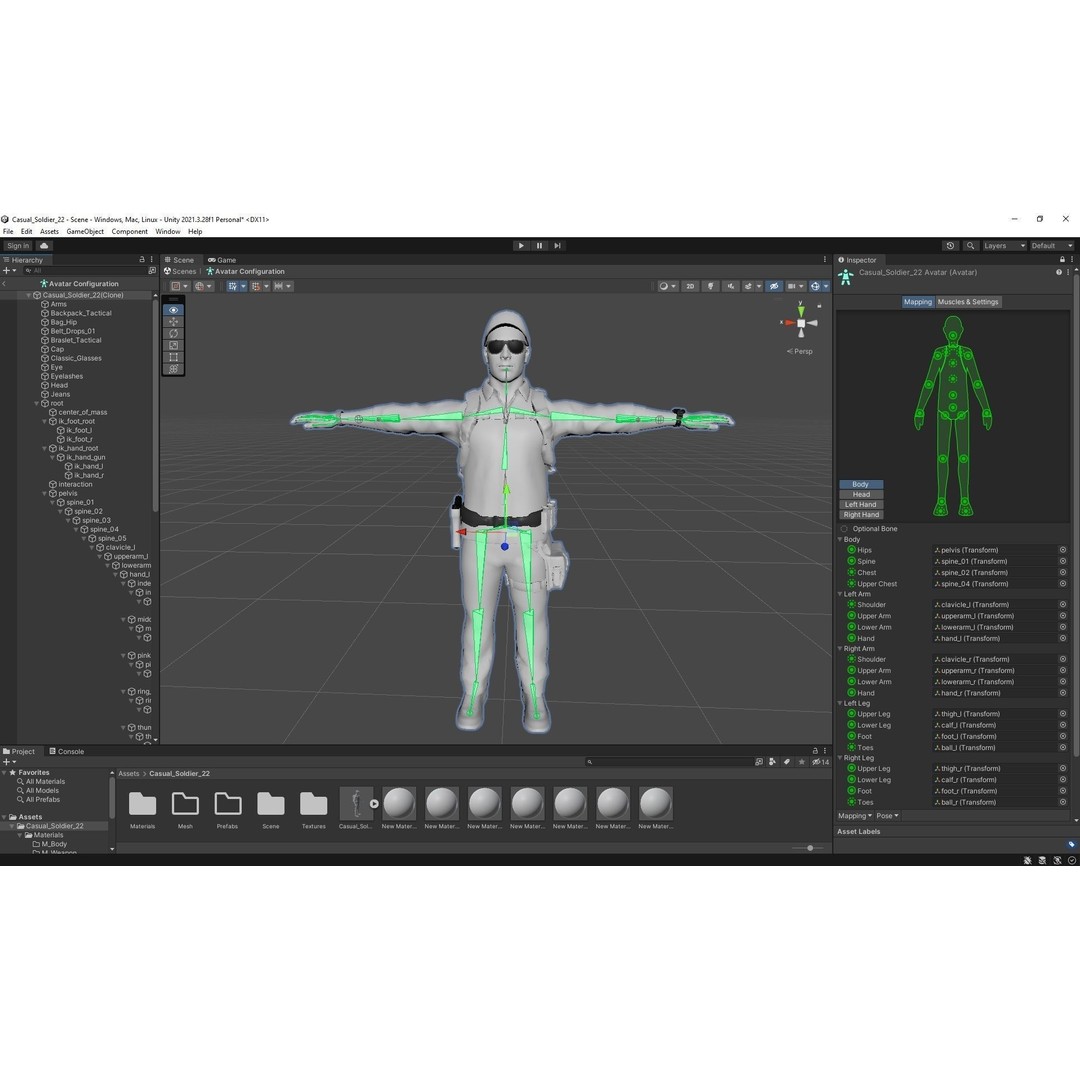Select the Move tool in the Scene toolbar
The height and width of the screenshot is (1080, 1080).
coord(173,321)
